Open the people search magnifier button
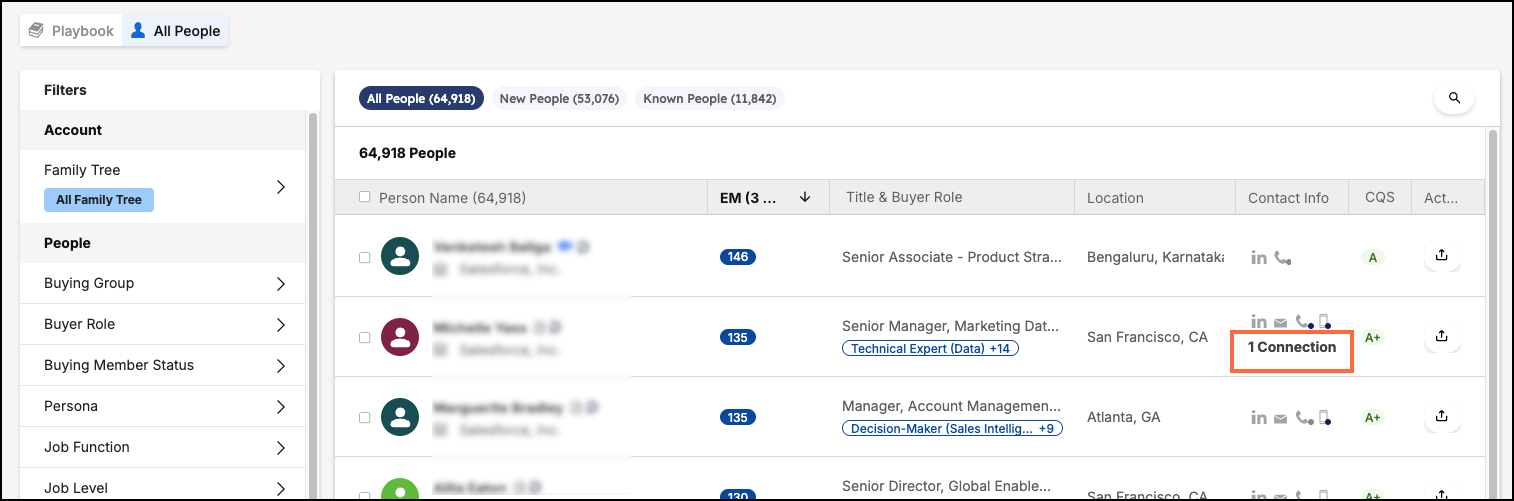Screen dimensions: 1514x501 point(1454,98)
